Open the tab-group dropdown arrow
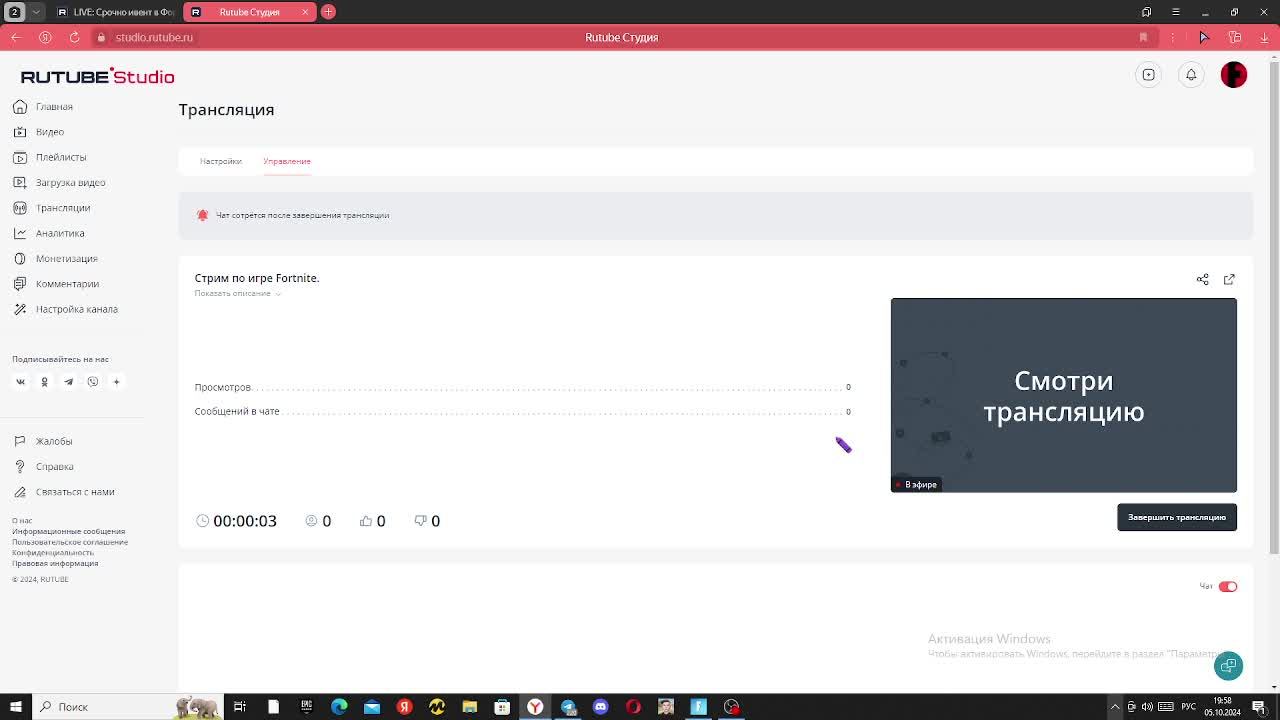 (36, 12)
